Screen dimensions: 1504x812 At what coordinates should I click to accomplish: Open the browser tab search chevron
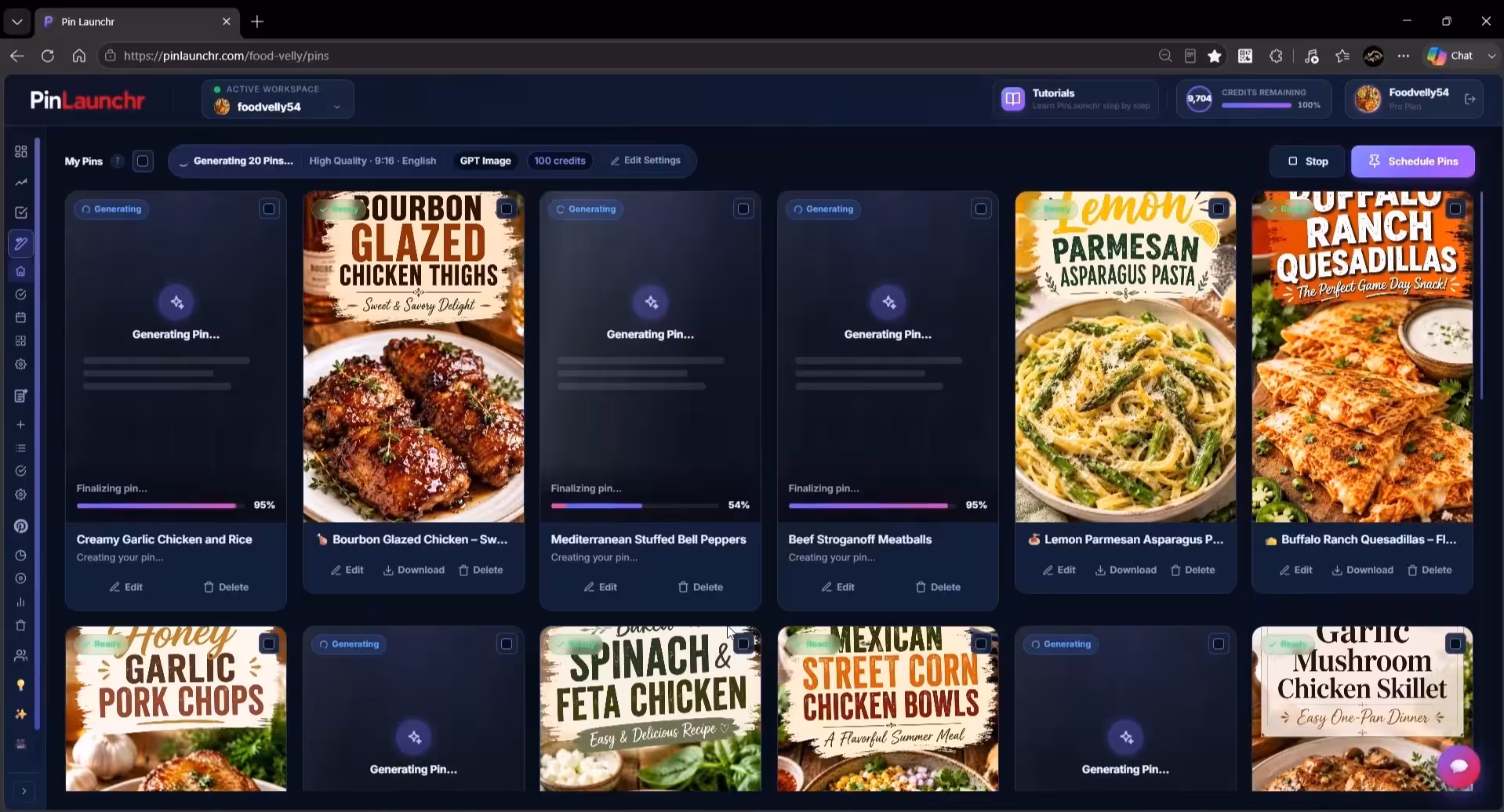coord(16,21)
